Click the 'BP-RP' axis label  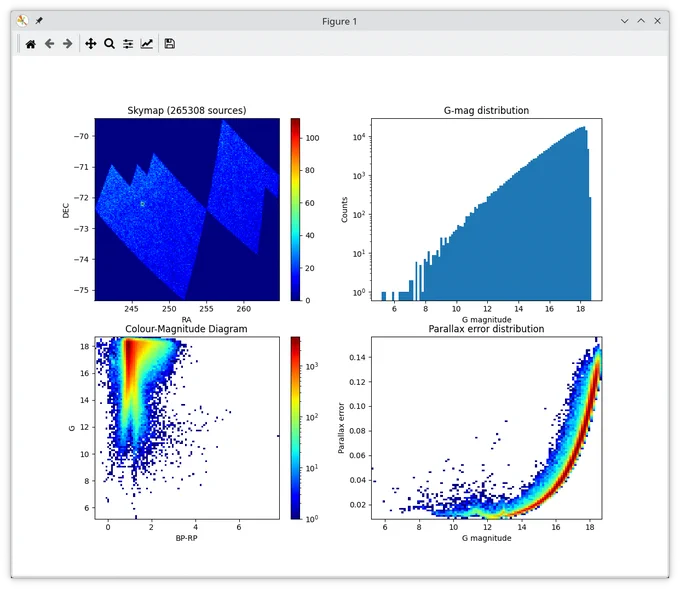click(186, 538)
